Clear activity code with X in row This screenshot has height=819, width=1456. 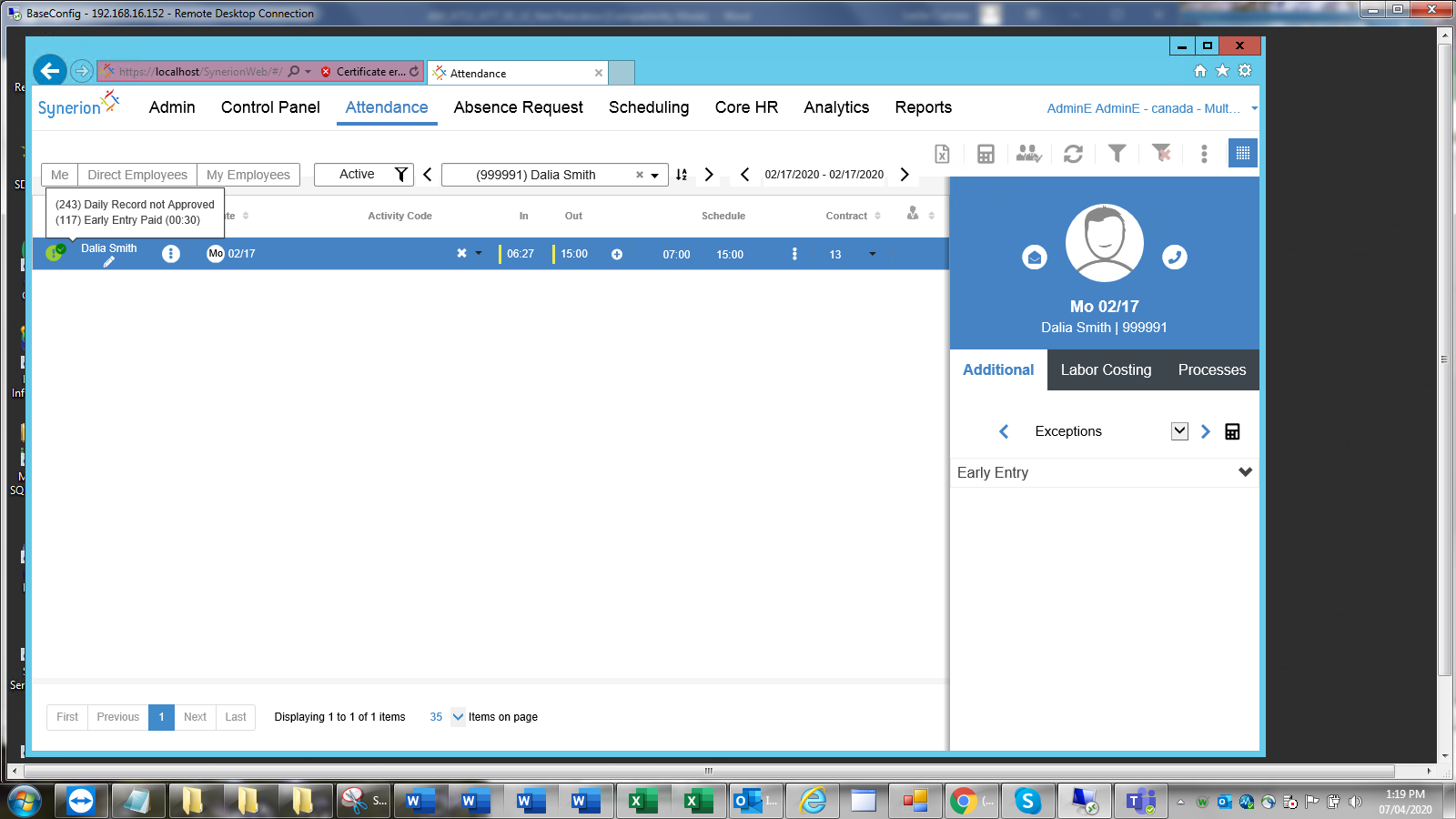461,253
